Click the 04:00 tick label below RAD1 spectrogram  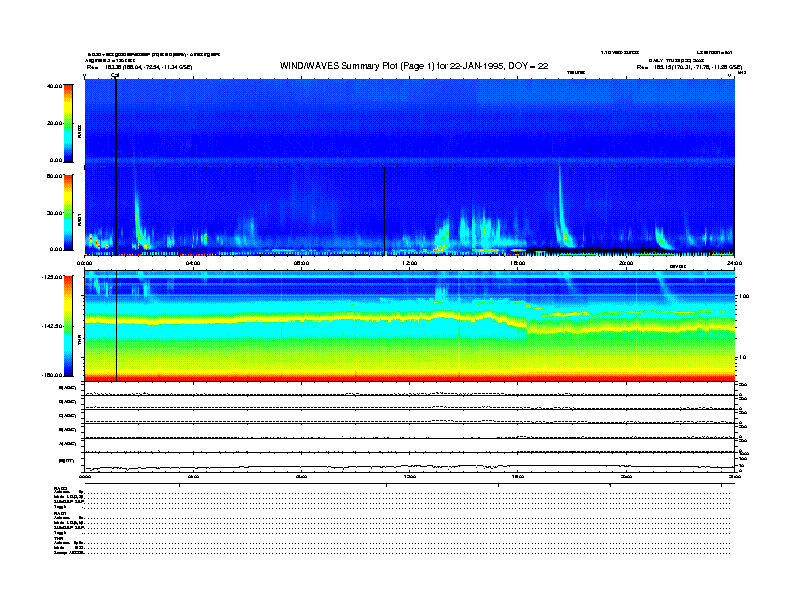click(193, 263)
